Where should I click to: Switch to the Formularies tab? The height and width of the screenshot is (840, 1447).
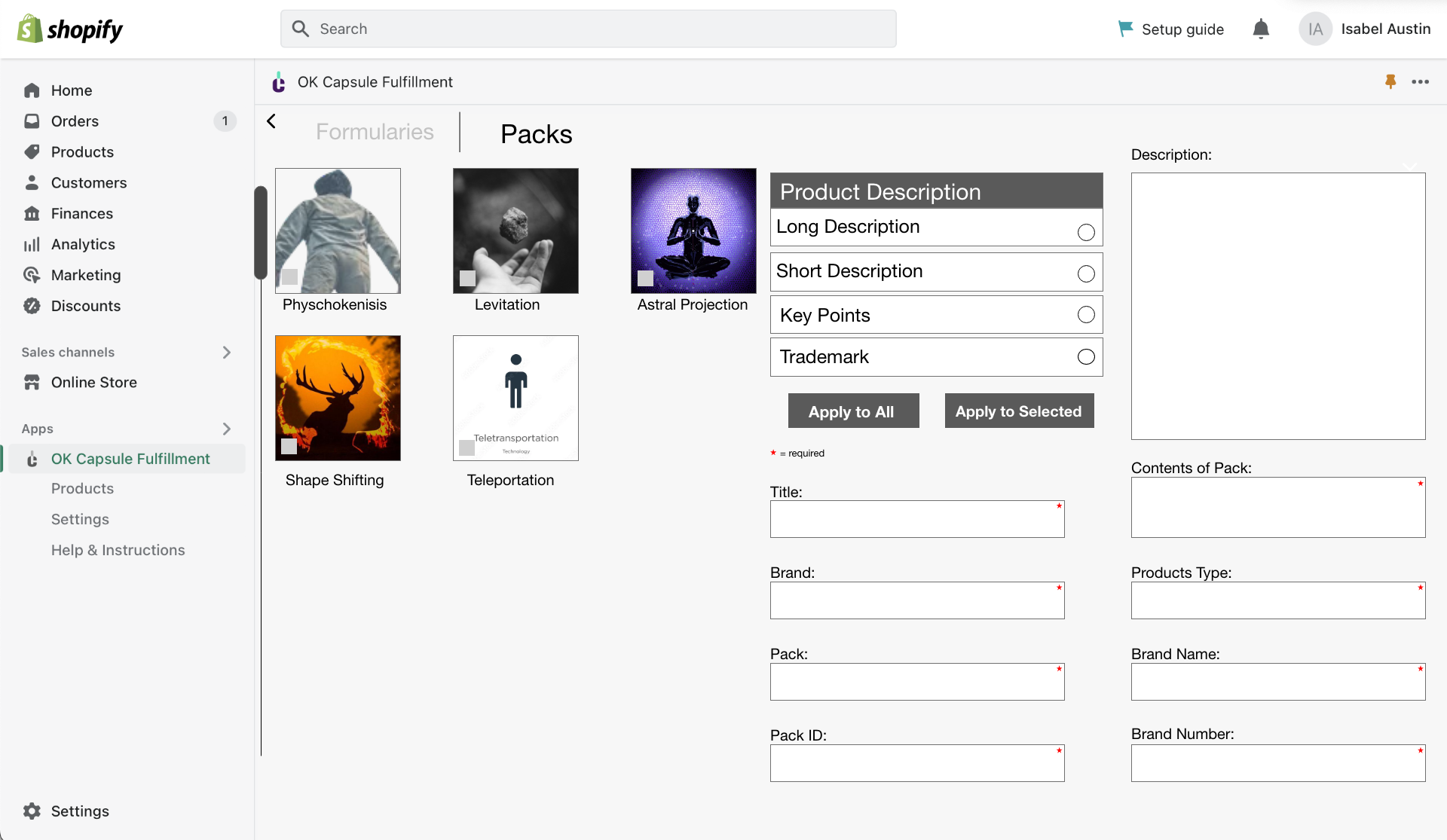pos(375,132)
